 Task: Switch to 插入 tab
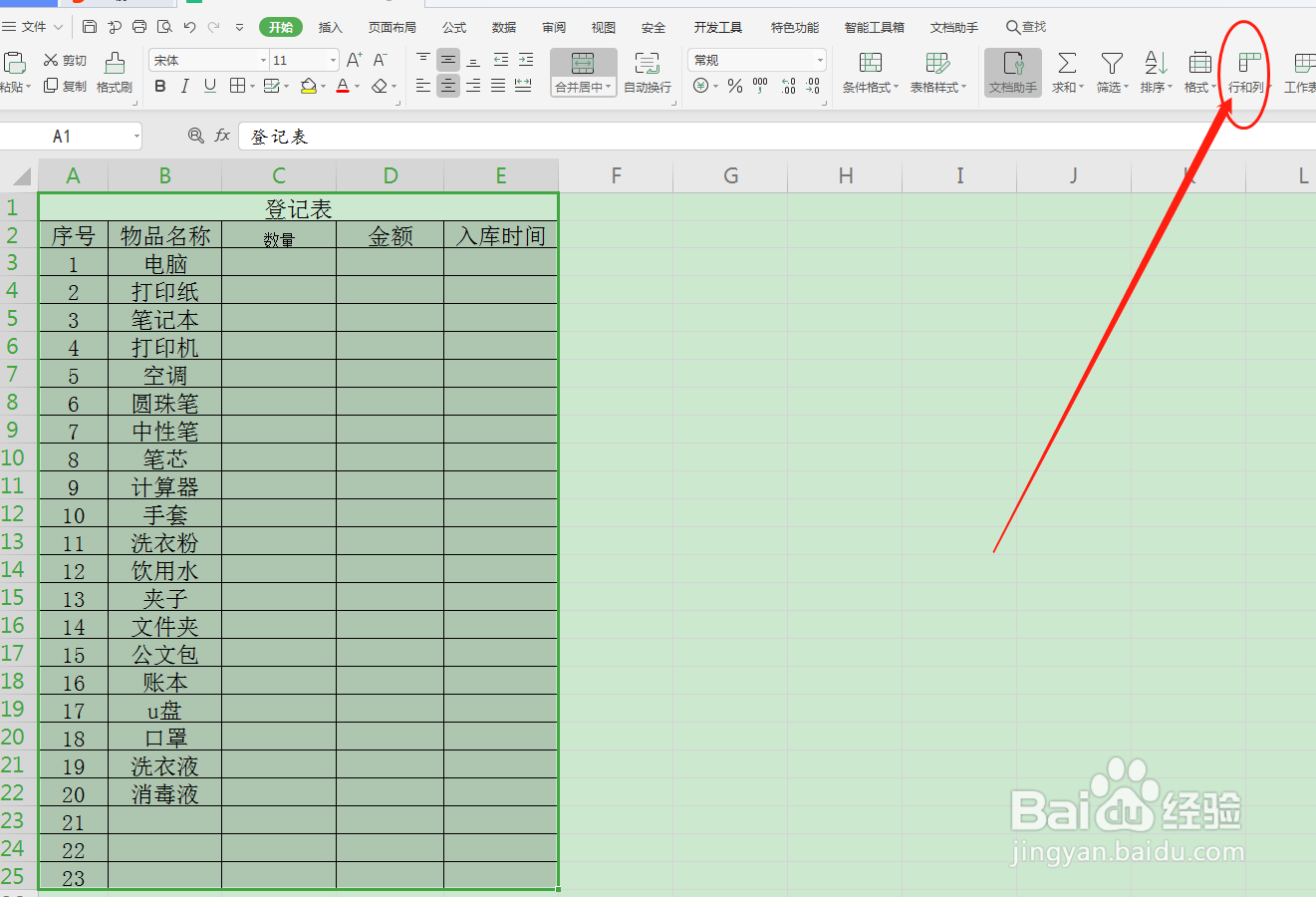[x=331, y=27]
